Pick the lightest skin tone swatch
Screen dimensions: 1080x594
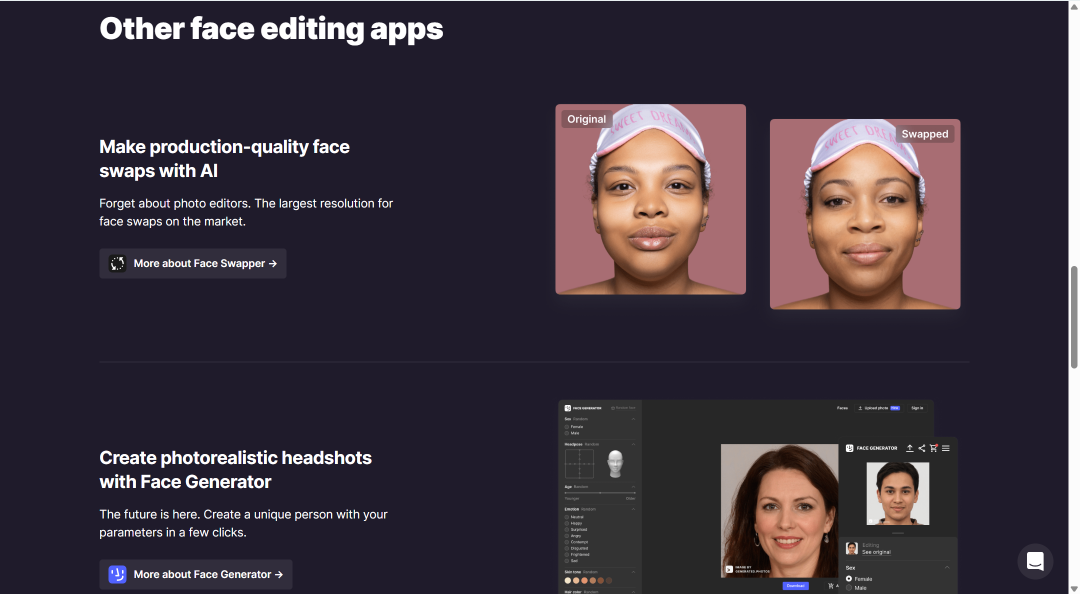point(568,580)
